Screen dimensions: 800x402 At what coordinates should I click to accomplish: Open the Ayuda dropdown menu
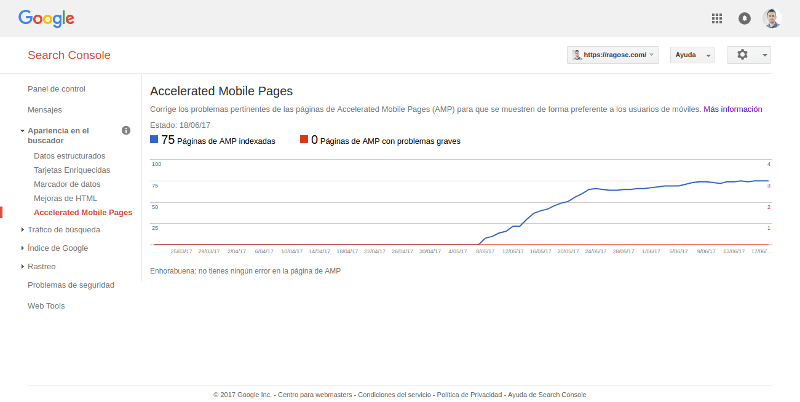click(x=692, y=55)
